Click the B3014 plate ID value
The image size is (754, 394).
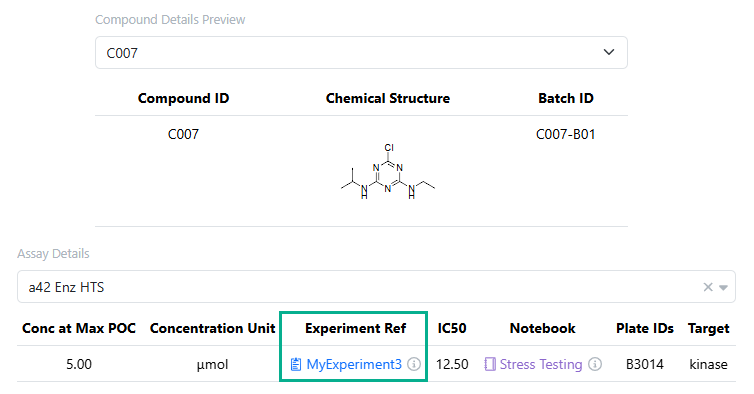(x=644, y=364)
